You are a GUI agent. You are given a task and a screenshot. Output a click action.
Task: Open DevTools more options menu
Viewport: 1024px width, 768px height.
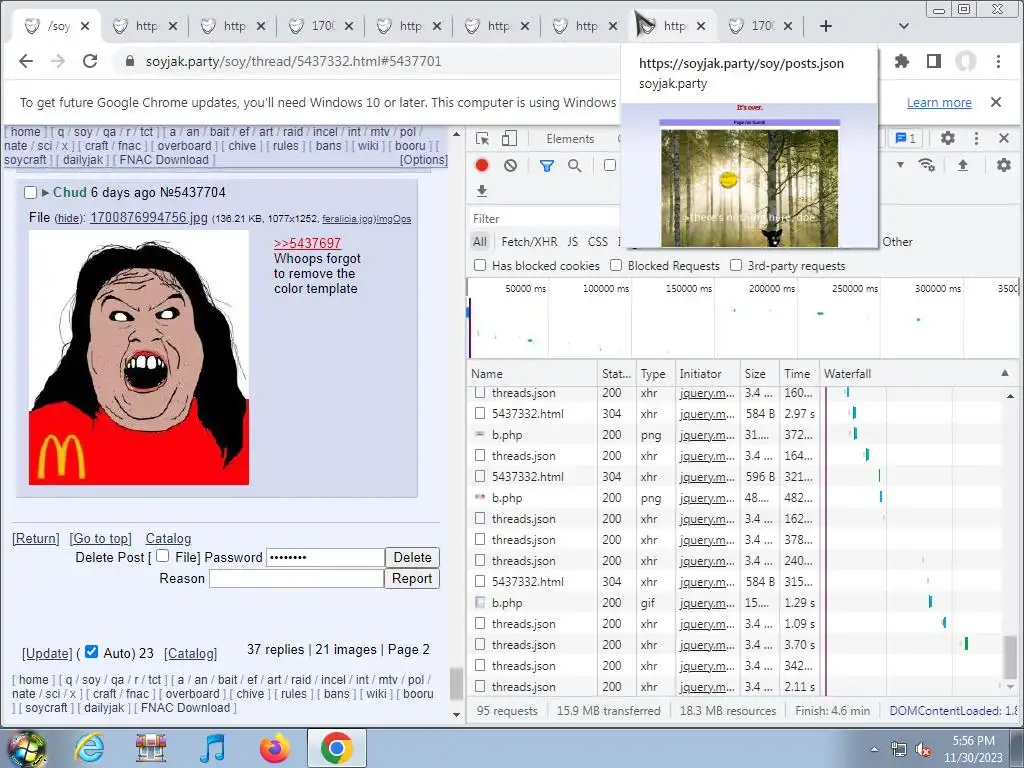[976, 138]
